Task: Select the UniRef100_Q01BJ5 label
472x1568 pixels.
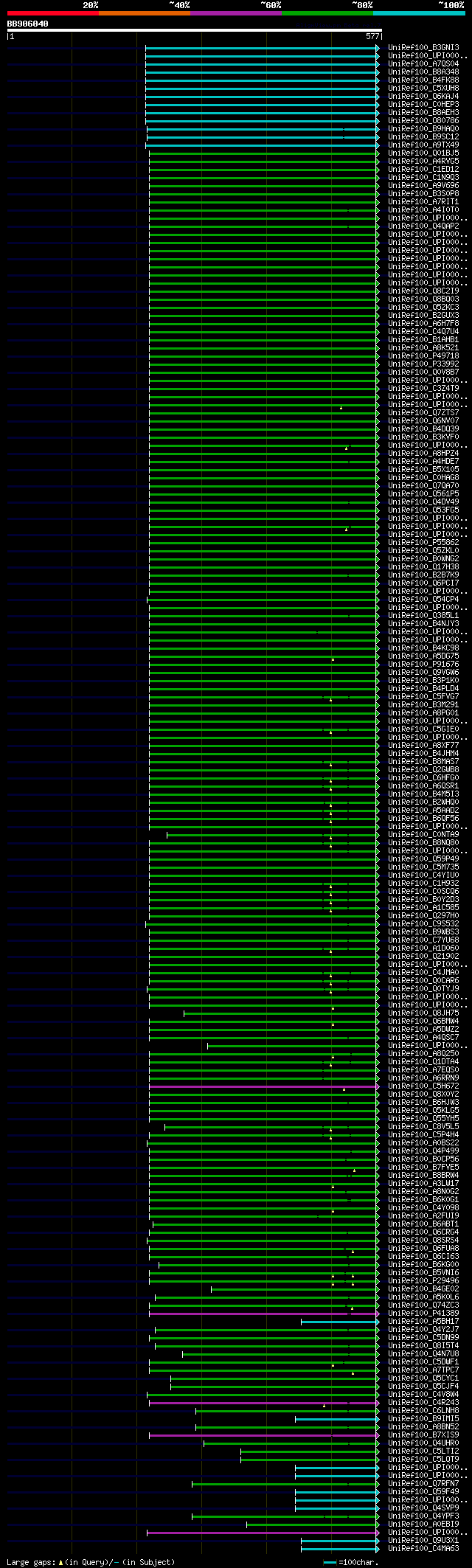Action: click(x=423, y=153)
